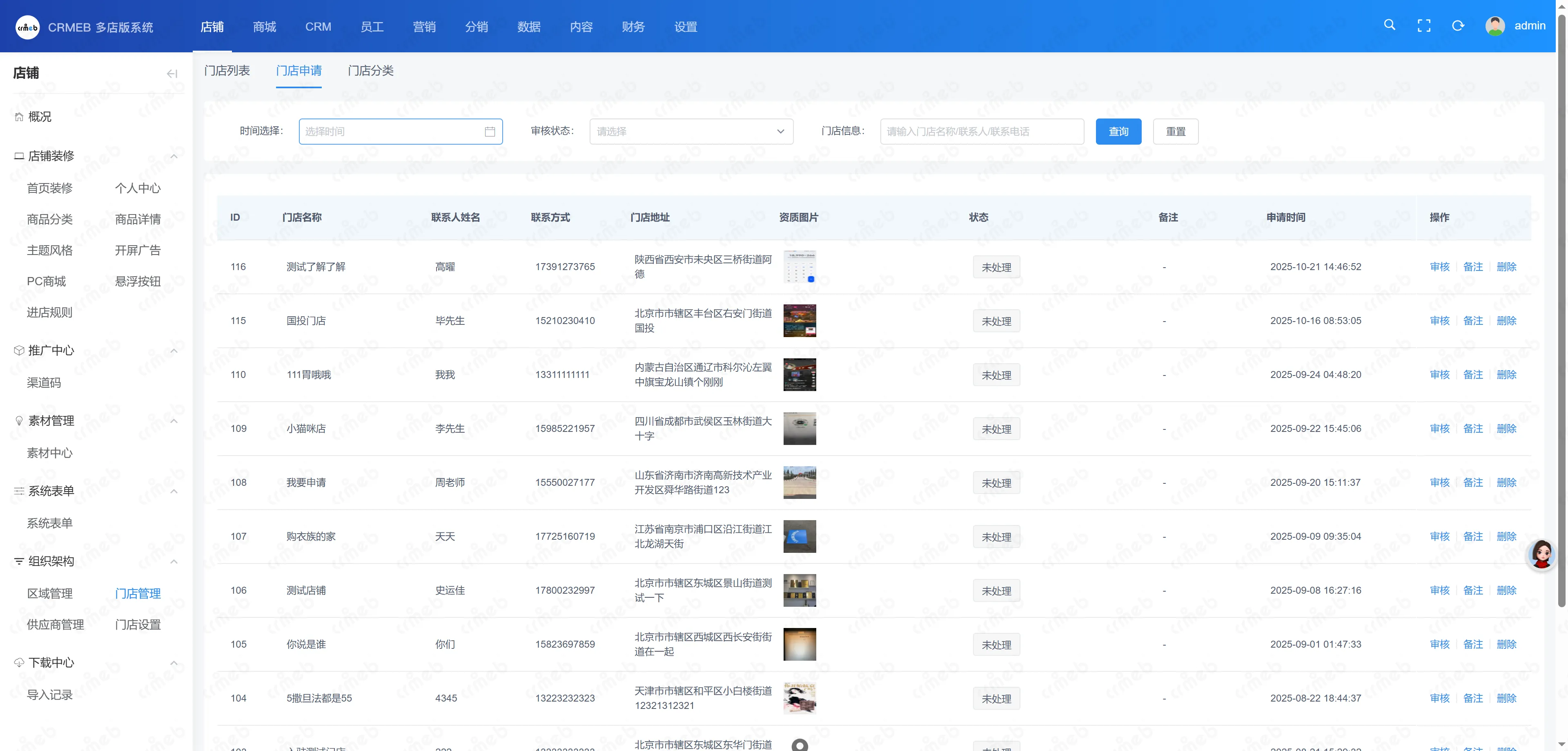Toggle fullscreen mode icon
1568x751 pixels.
tap(1424, 26)
